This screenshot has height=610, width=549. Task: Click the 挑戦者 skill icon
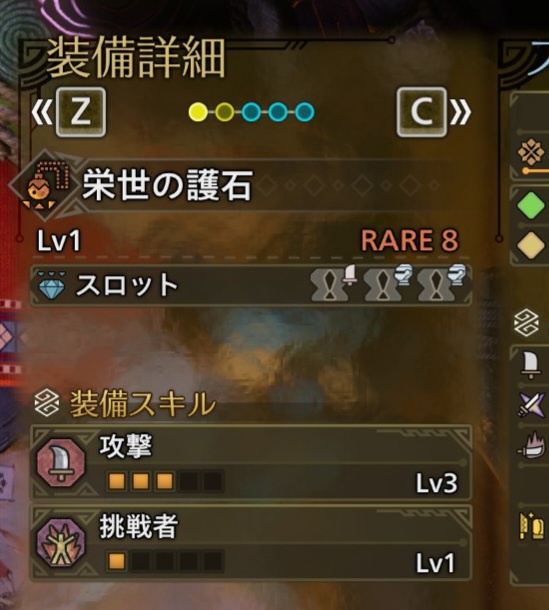pyautogui.click(x=61, y=542)
